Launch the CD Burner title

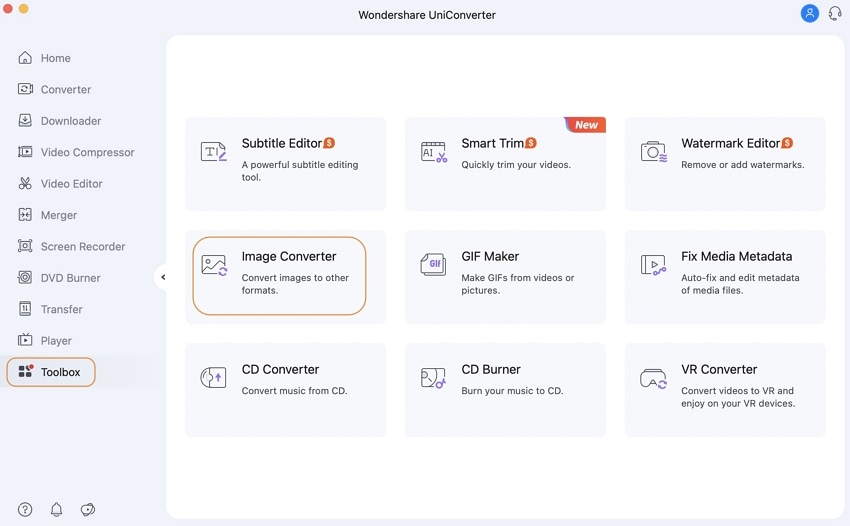(491, 369)
